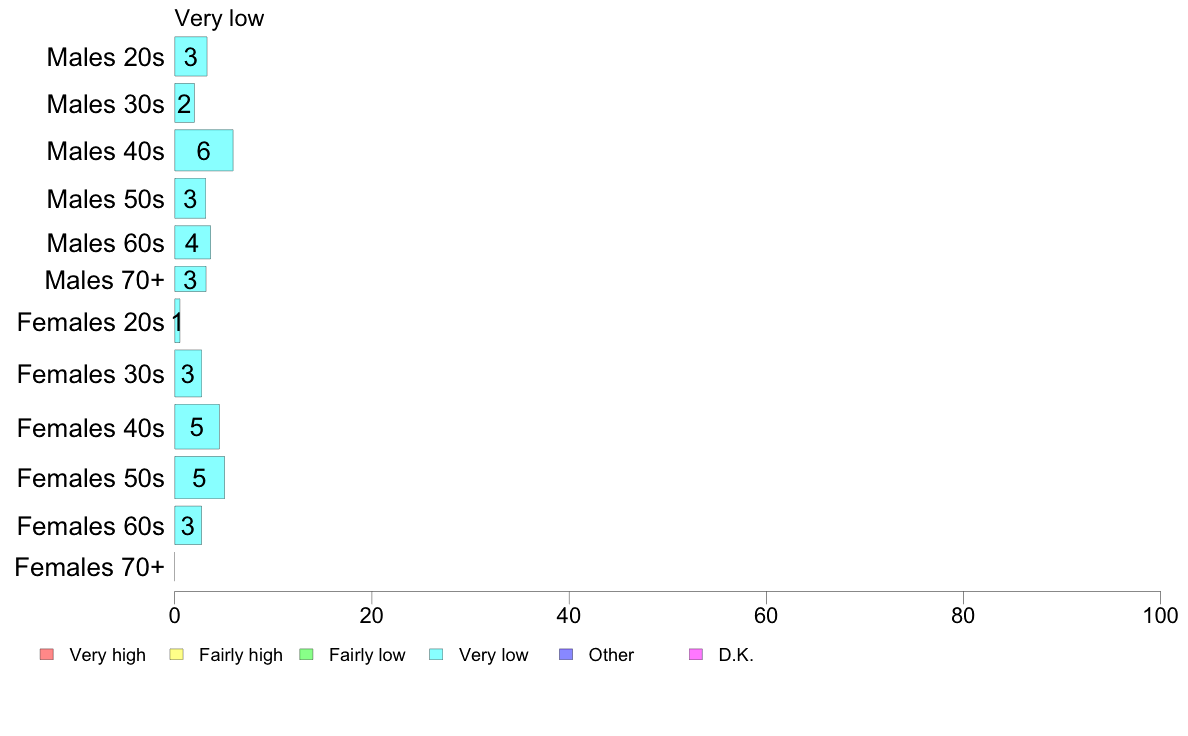Click the Very low chart title

point(219,18)
